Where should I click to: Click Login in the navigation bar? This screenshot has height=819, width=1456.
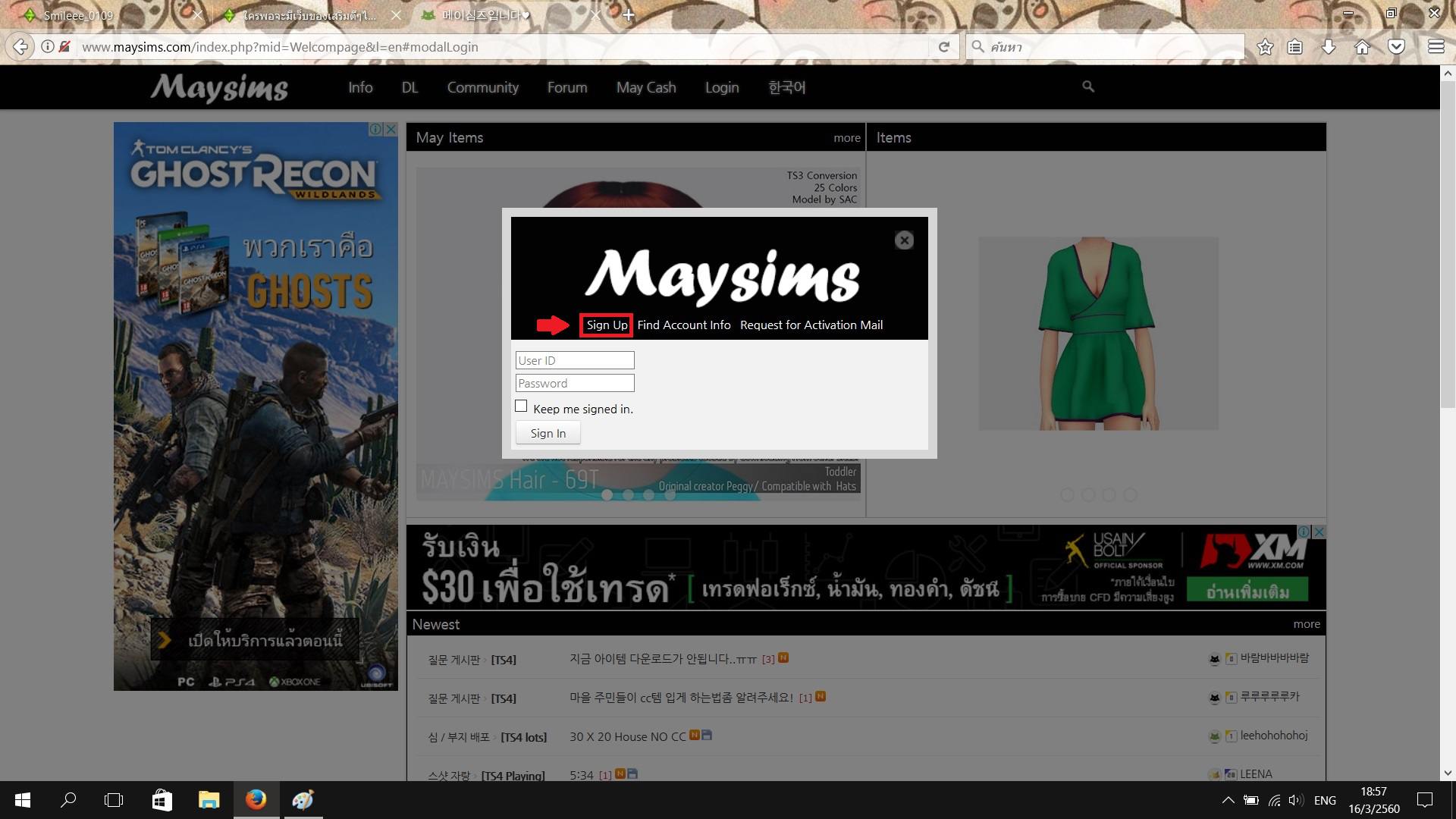click(722, 87)
